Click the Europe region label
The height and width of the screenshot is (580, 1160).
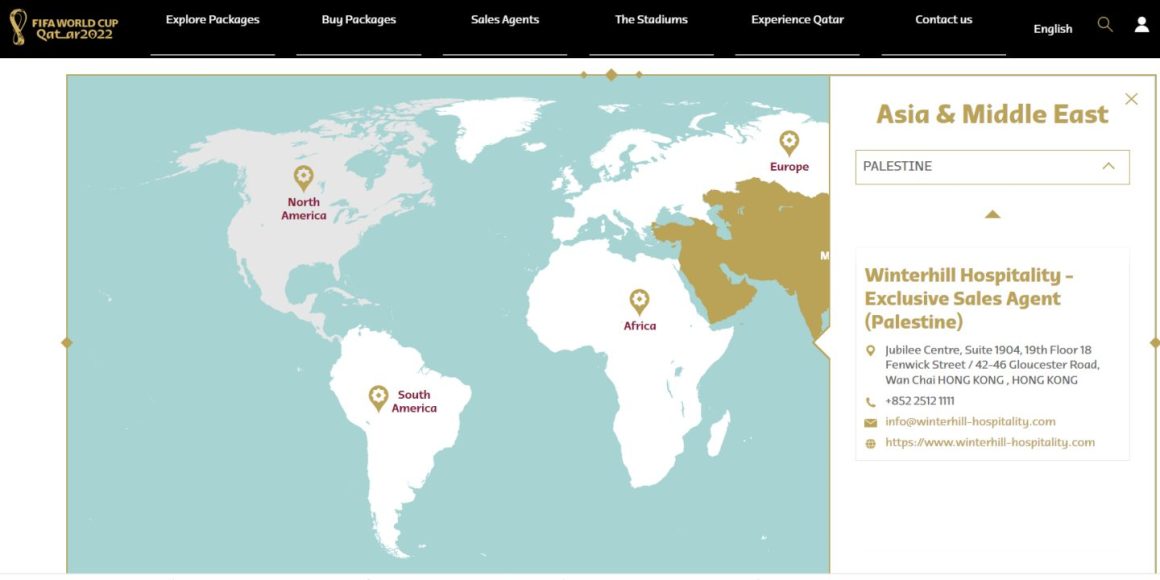[x=789, y=167]
